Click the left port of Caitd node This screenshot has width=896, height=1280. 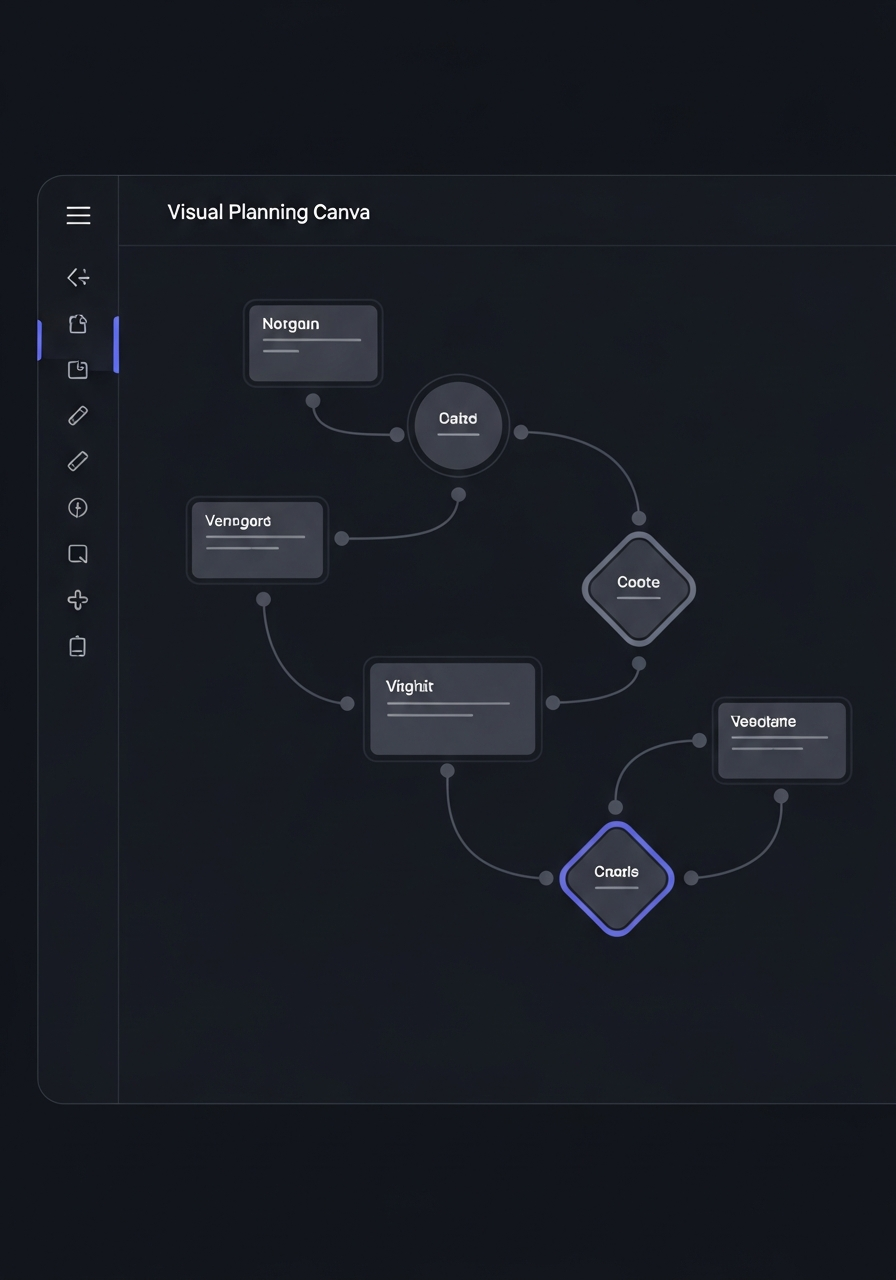(397, 434)
